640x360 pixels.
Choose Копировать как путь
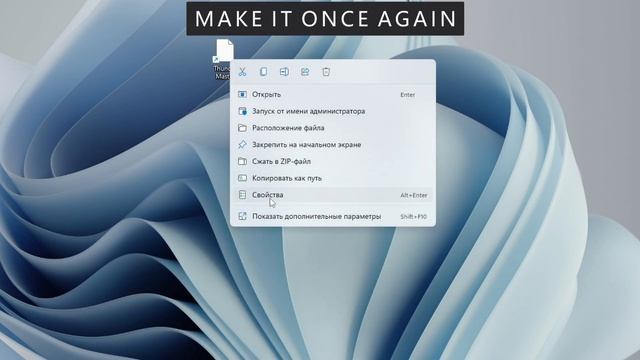[333, 178]
